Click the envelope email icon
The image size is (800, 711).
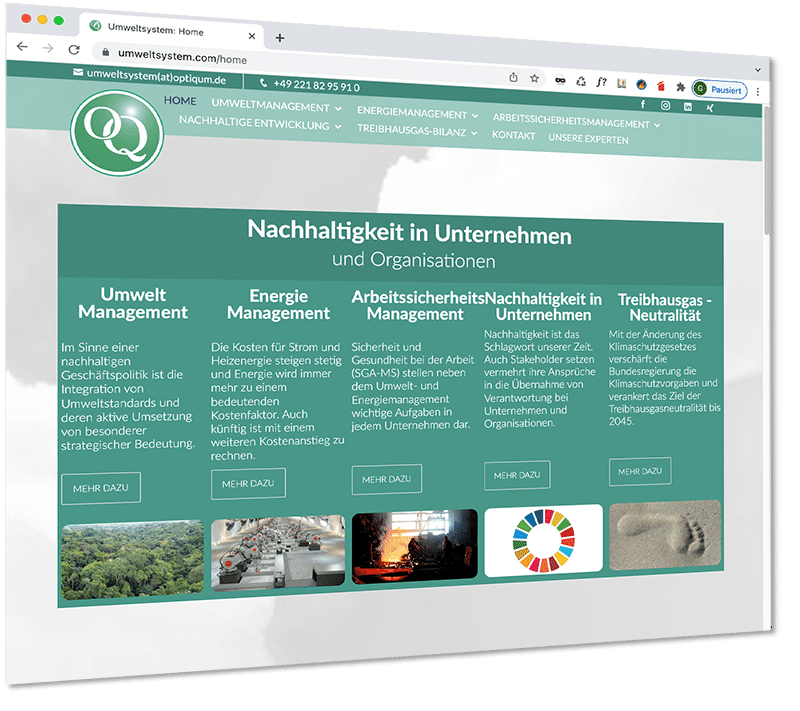(x=78, y=72)
